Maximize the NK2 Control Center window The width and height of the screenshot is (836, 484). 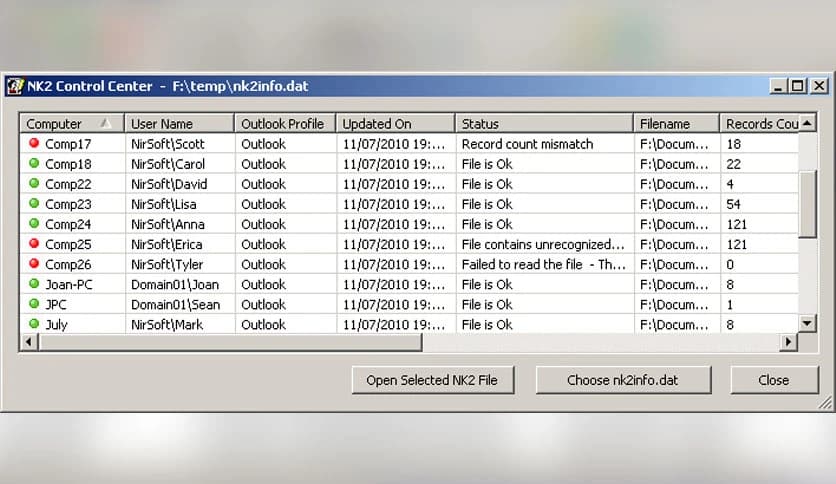pyautogui.click(x=798, y=86)
